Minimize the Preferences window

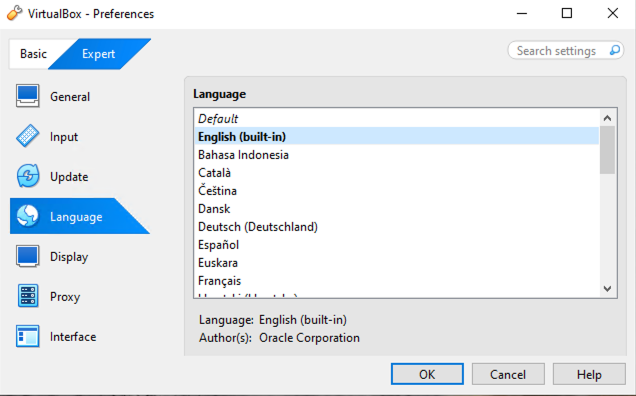[x=522, y=13]
